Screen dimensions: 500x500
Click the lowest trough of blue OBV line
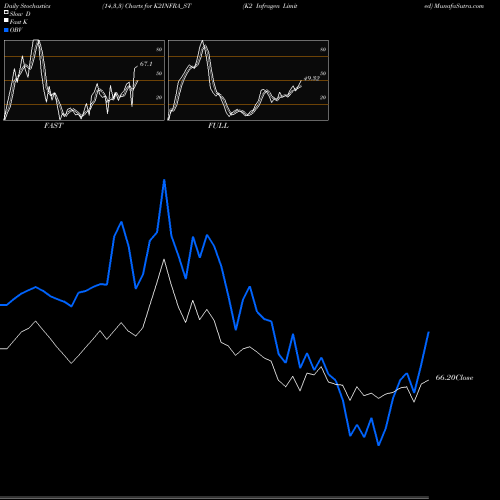378,445
